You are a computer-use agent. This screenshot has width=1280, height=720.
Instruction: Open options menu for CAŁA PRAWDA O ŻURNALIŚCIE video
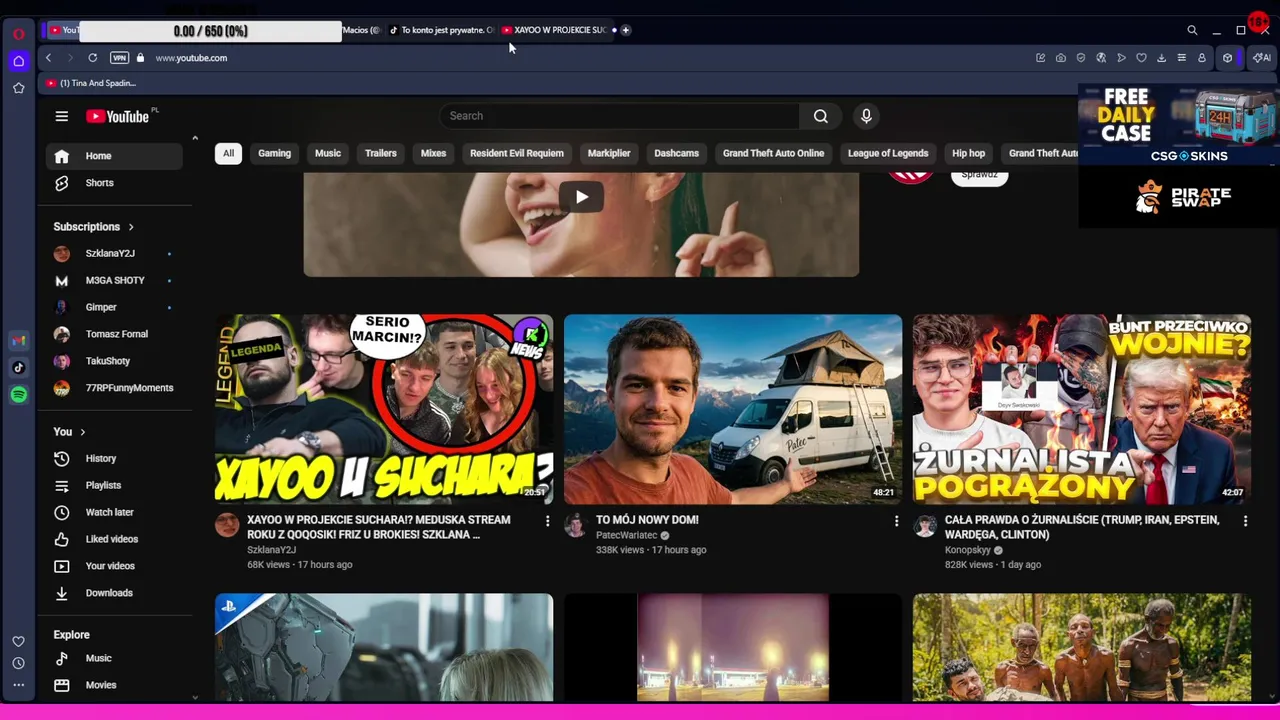click(x=1245, y=521)
